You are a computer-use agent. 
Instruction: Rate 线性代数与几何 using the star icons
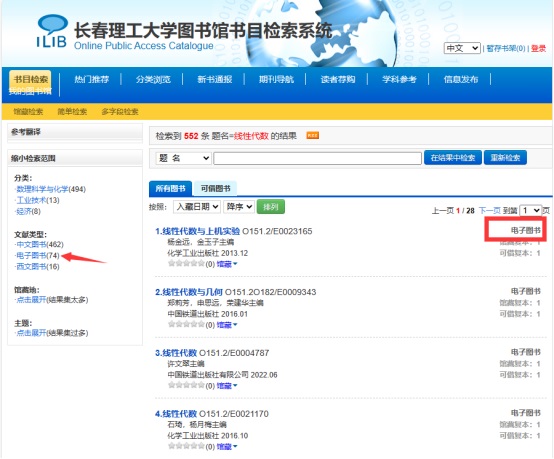[x=186, y=324]
